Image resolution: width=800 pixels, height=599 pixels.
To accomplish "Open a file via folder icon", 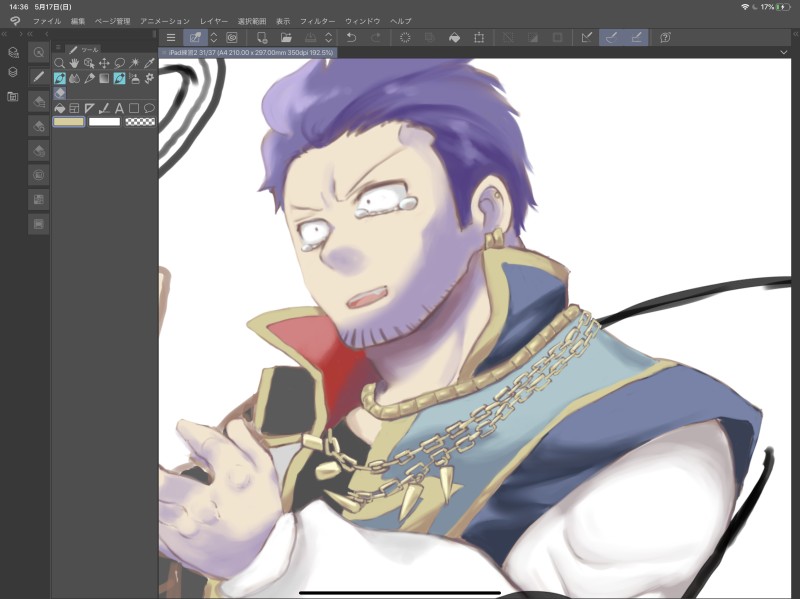I will (x=286, y=37).
